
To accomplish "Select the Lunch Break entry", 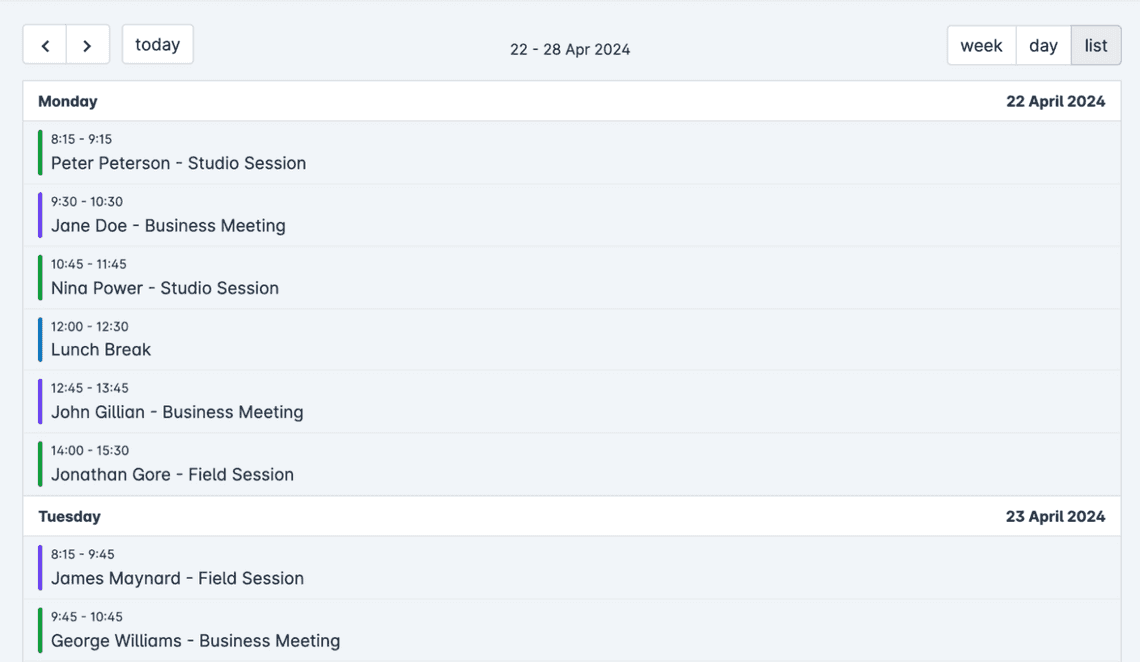I will tap(571, 339).
